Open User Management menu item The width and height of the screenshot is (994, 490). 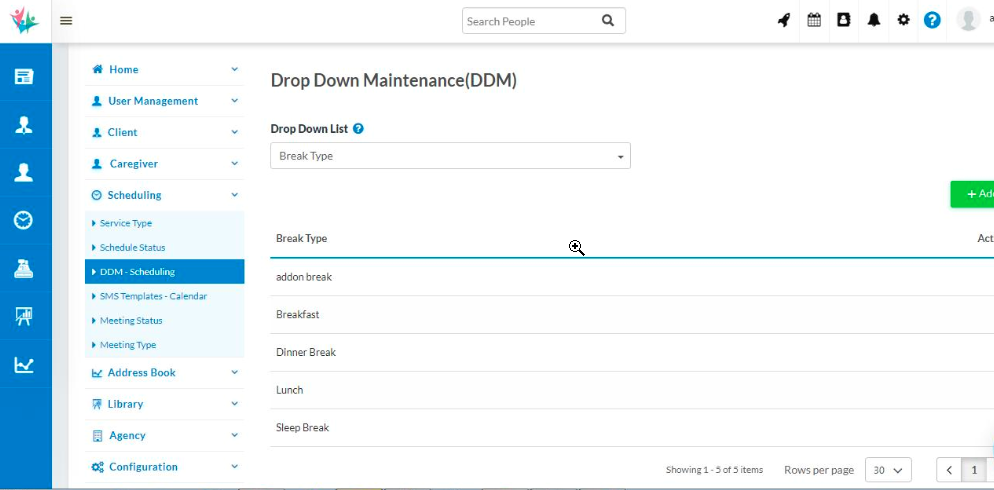click(153, 101)
